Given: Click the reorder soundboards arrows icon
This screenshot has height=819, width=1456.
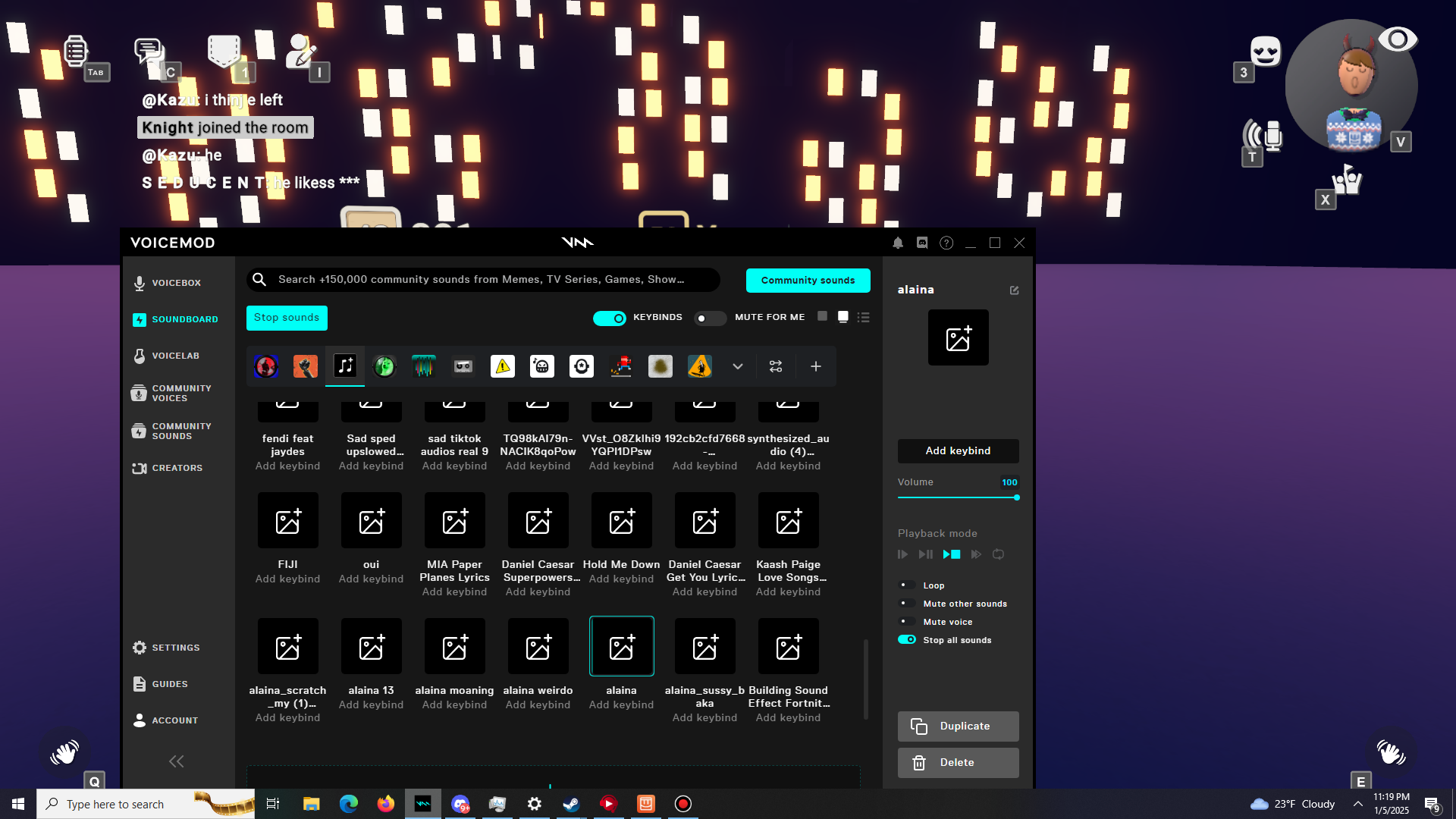Looking at the screenshot, I should tap(776, 366).
